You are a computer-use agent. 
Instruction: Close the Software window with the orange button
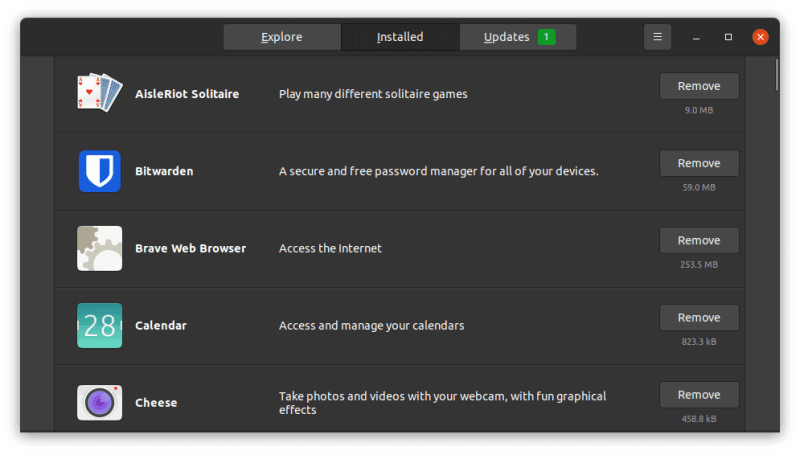coord(760,37)
